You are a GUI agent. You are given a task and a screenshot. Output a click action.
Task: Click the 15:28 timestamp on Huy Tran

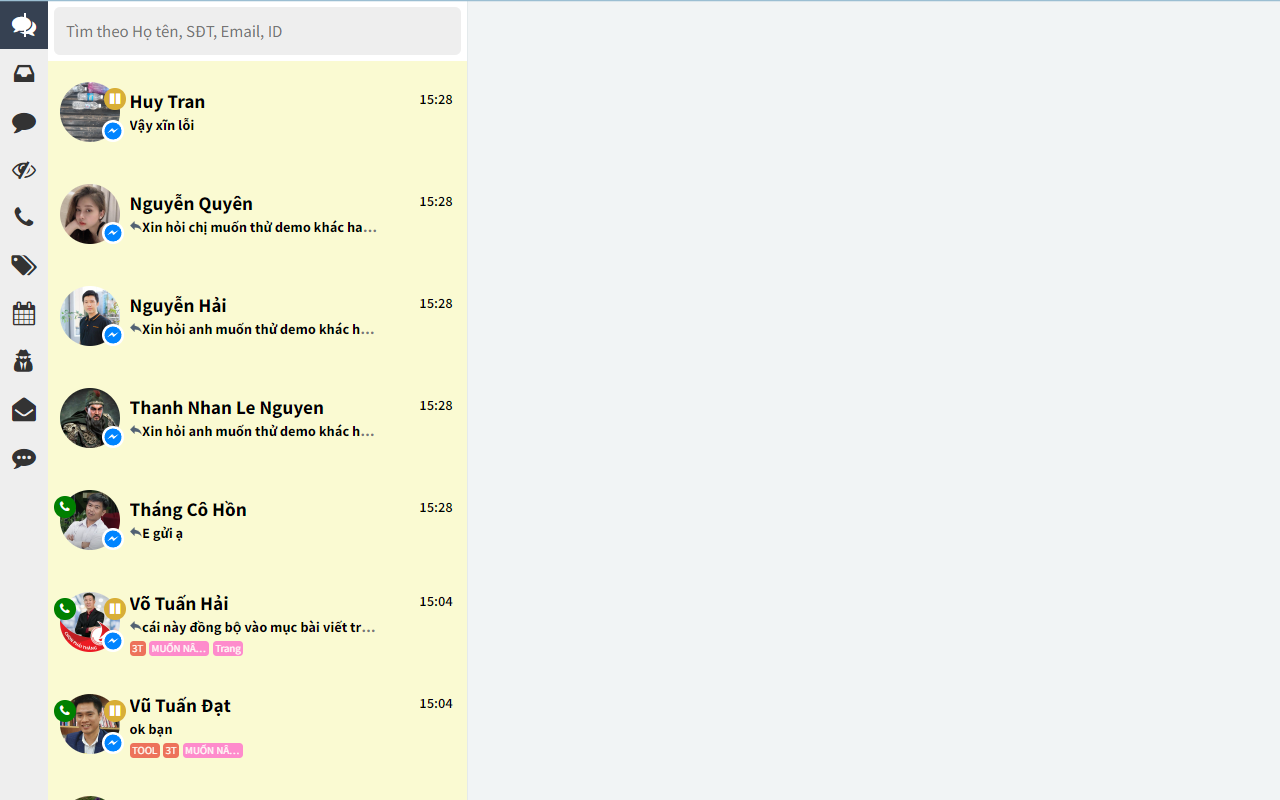pyautogui.click(x=436, y=99)
